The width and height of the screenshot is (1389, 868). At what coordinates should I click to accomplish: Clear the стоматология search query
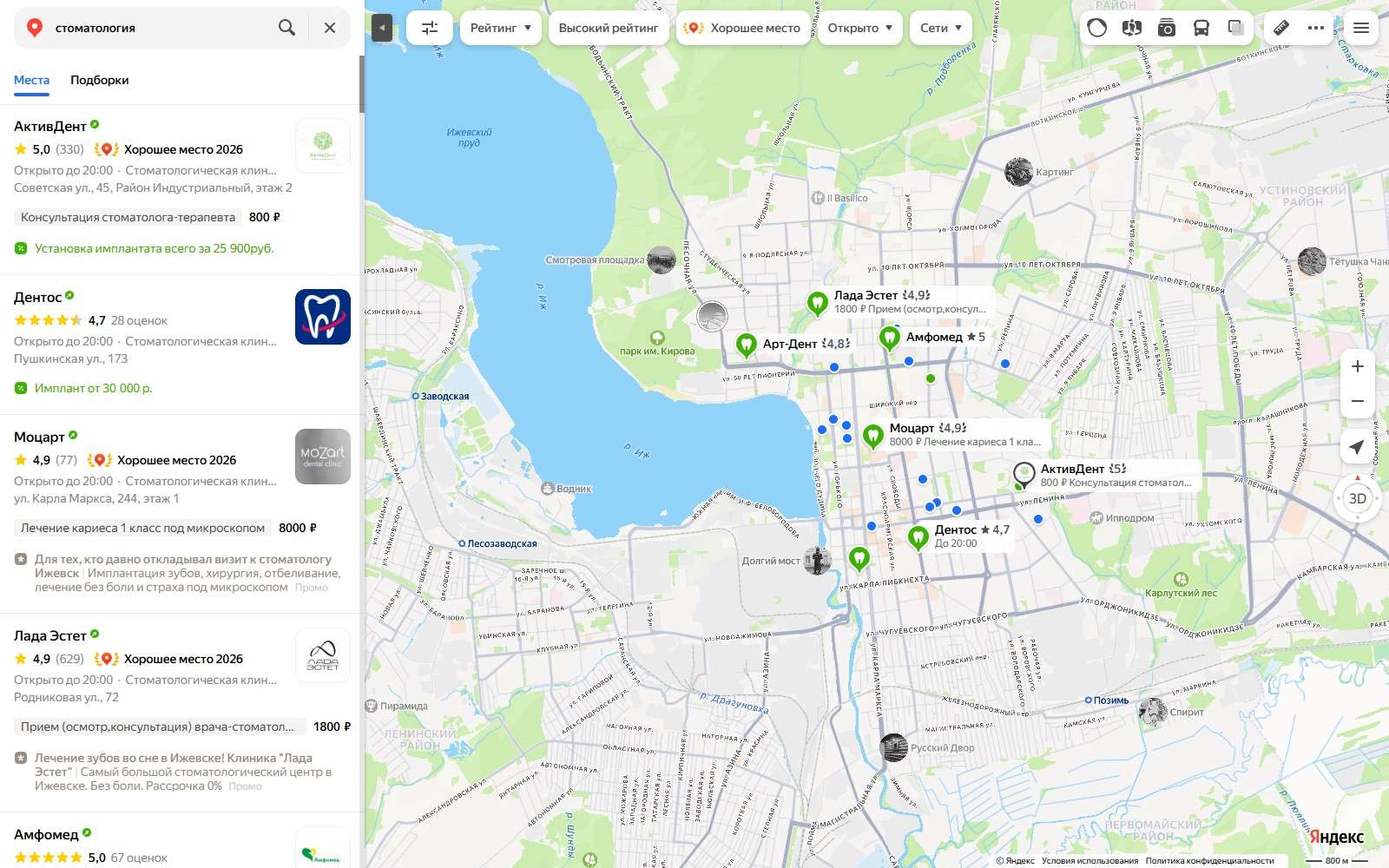click(x=330, y=28)
